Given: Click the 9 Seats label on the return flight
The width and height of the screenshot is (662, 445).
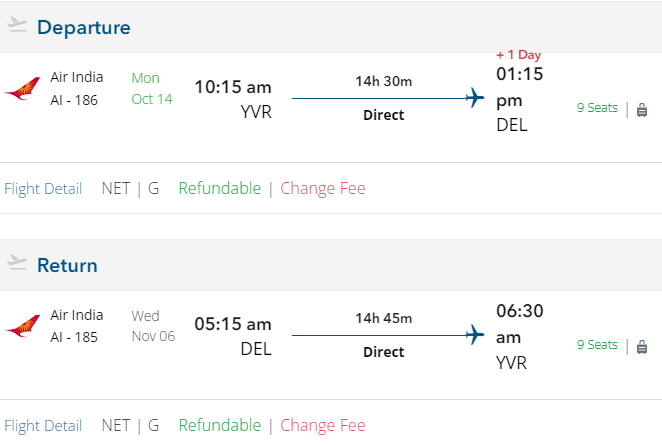Looking at the screenshot, I should (x=597, y=345).
